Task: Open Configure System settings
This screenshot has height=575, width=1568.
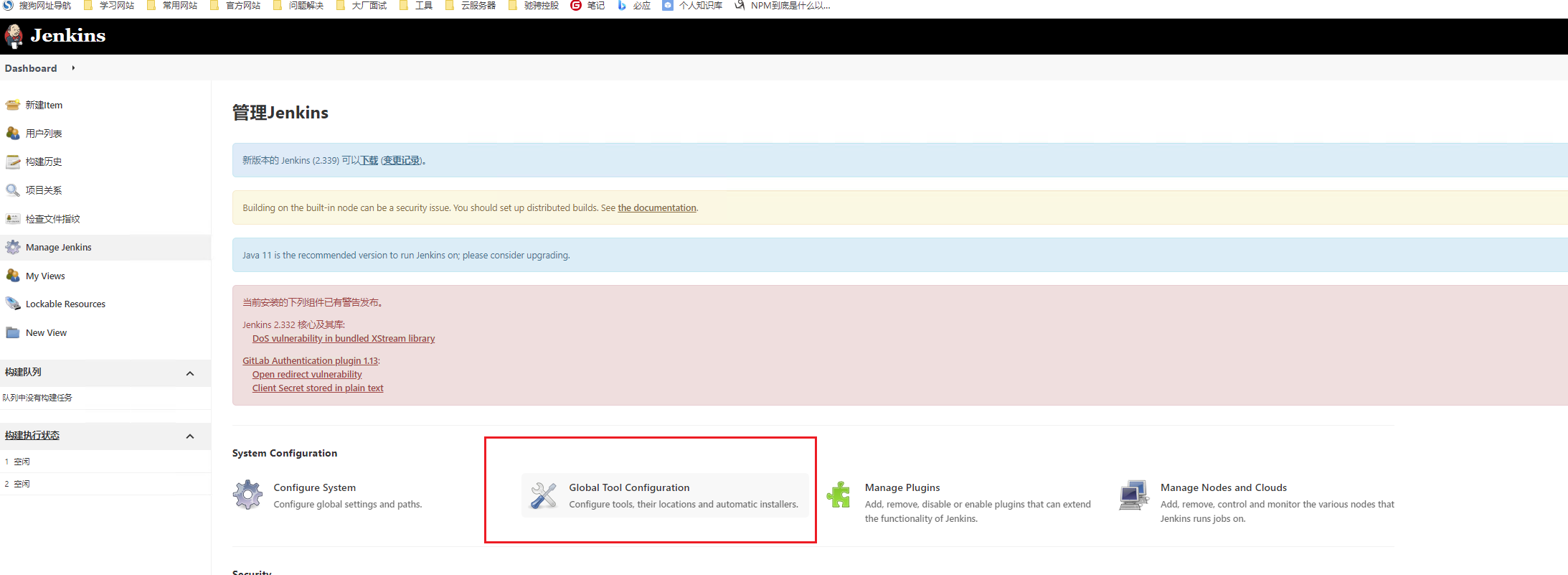Action: tap(314, 487)
